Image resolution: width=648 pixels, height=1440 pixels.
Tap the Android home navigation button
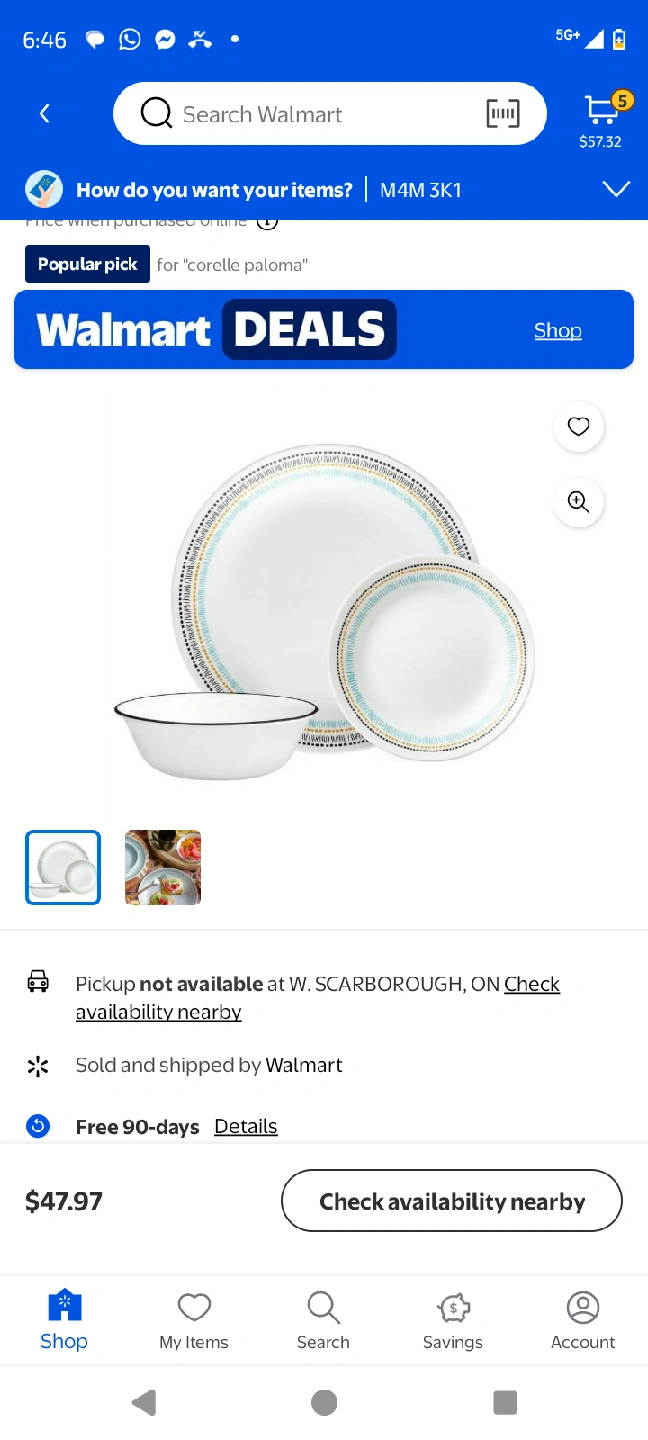click(324, 1403)
